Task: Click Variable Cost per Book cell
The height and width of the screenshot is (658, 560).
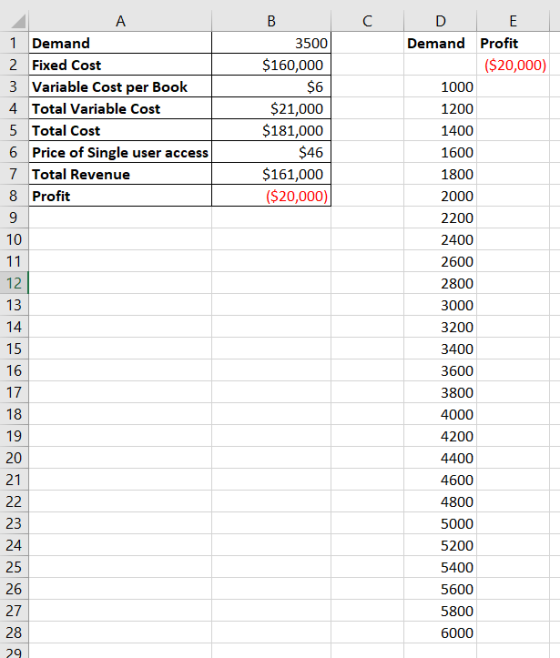Action: [x=120, y=86]
